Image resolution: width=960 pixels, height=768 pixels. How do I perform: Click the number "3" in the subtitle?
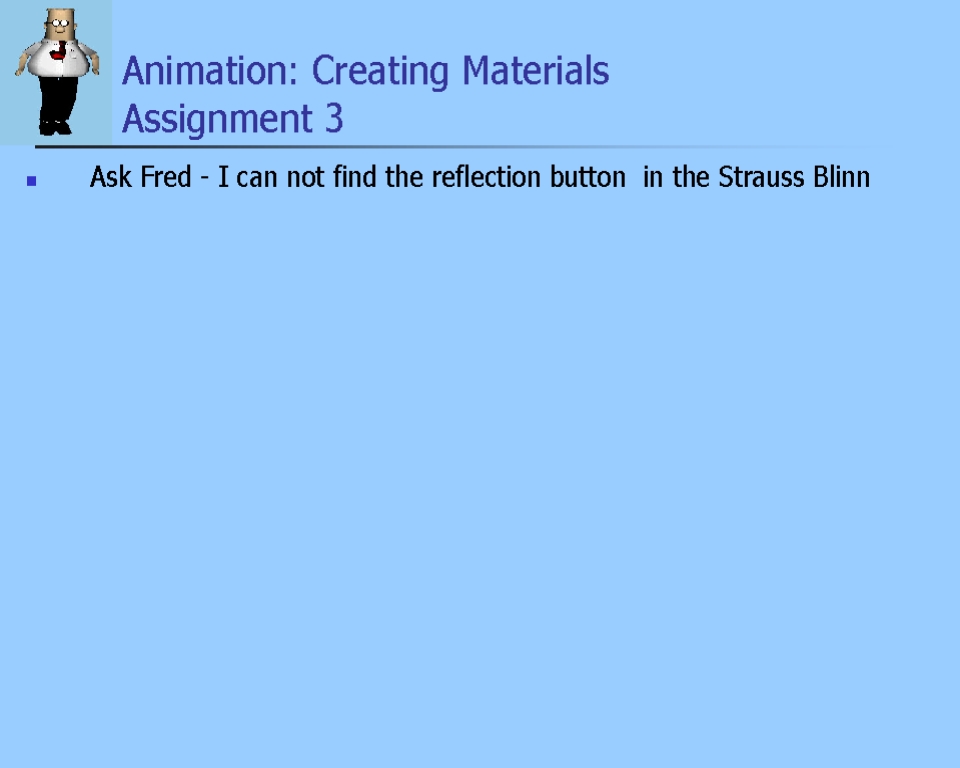334,119
